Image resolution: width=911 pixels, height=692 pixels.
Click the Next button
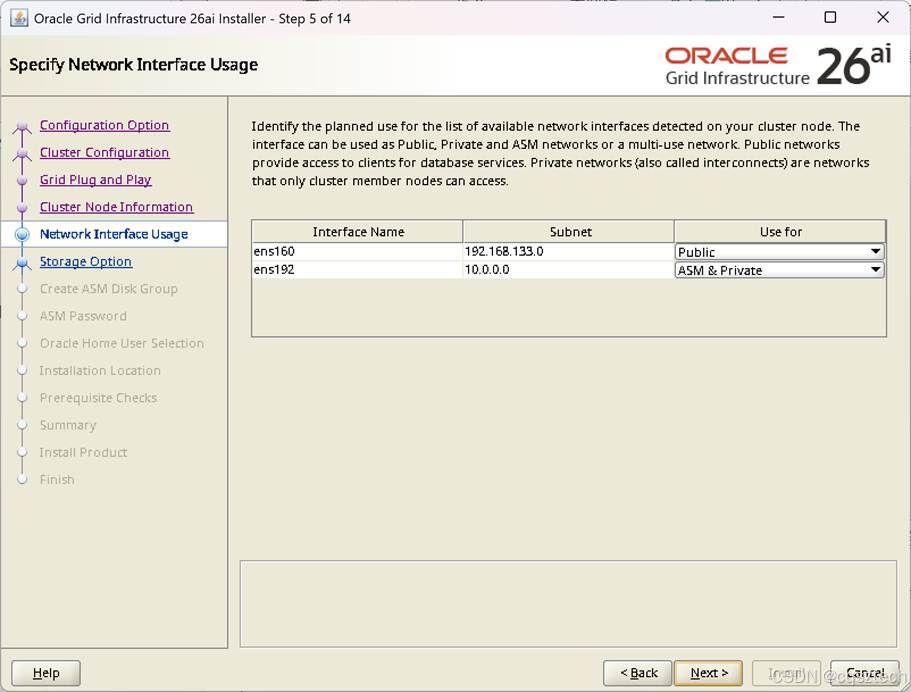(x=709, y=673)
